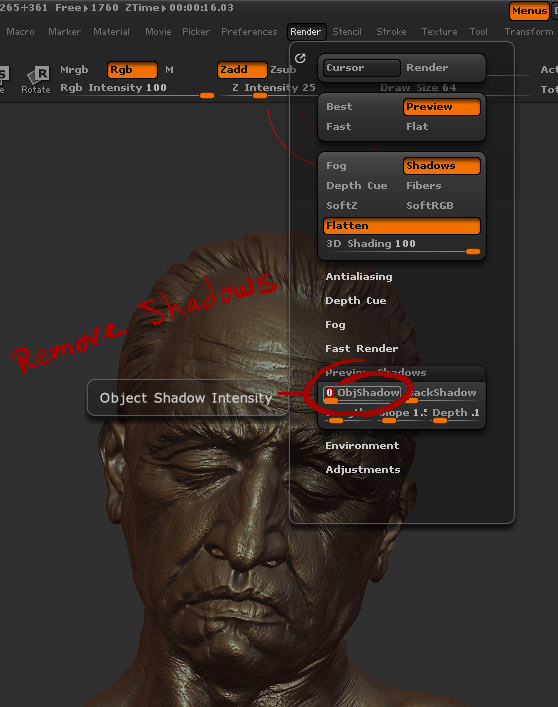Toggle SoftZ option

(x=342, y=206)
